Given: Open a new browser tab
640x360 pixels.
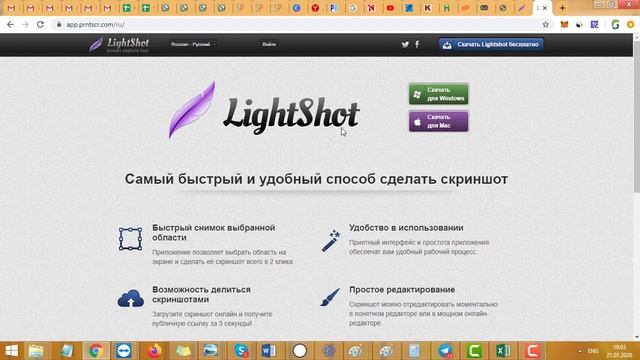Looking at the screenshot, I should pos(562,8).
